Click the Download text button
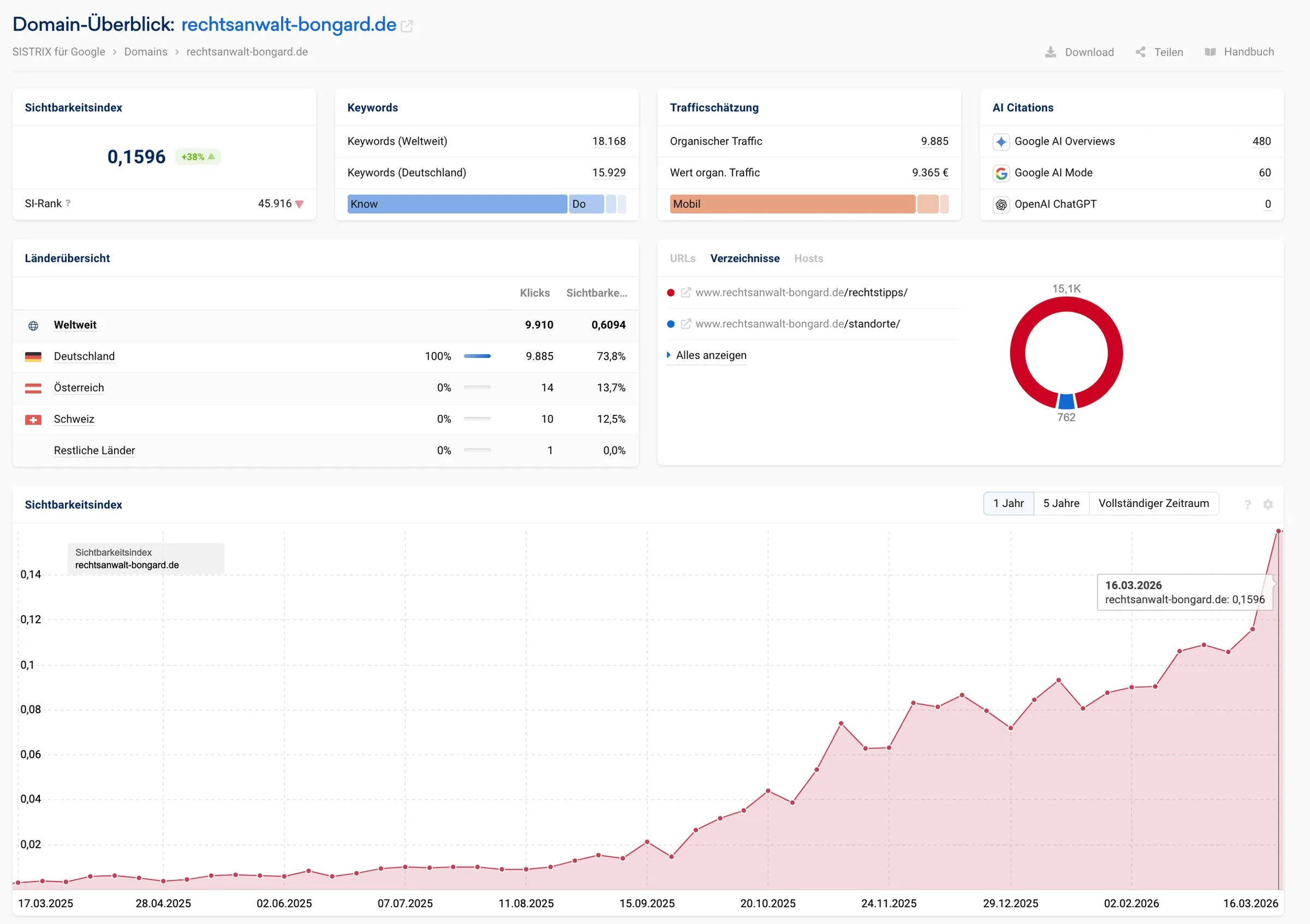The image size is (1310, 924). 1089,52
